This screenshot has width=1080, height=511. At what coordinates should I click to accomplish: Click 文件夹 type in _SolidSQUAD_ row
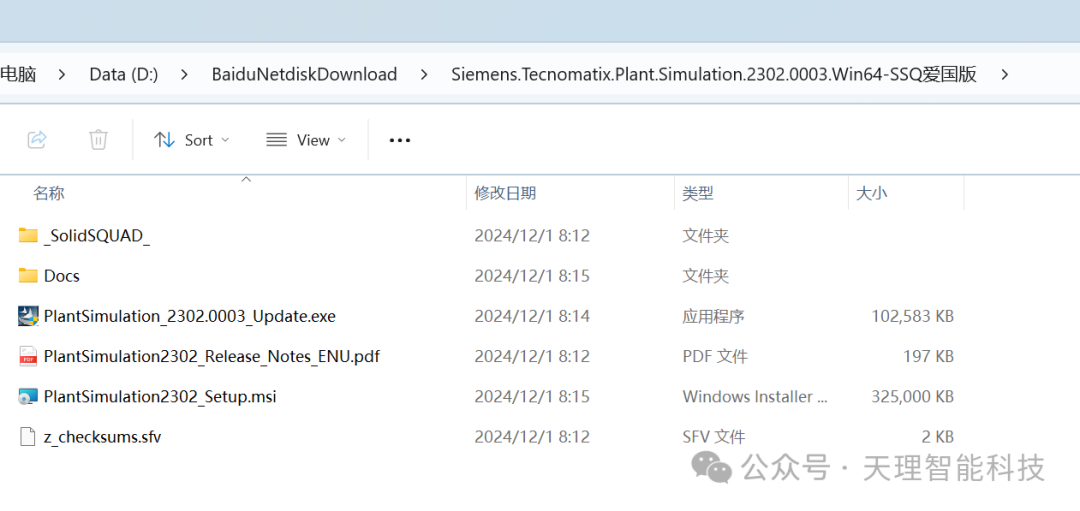pyautogui.click(x=705, y=236)
